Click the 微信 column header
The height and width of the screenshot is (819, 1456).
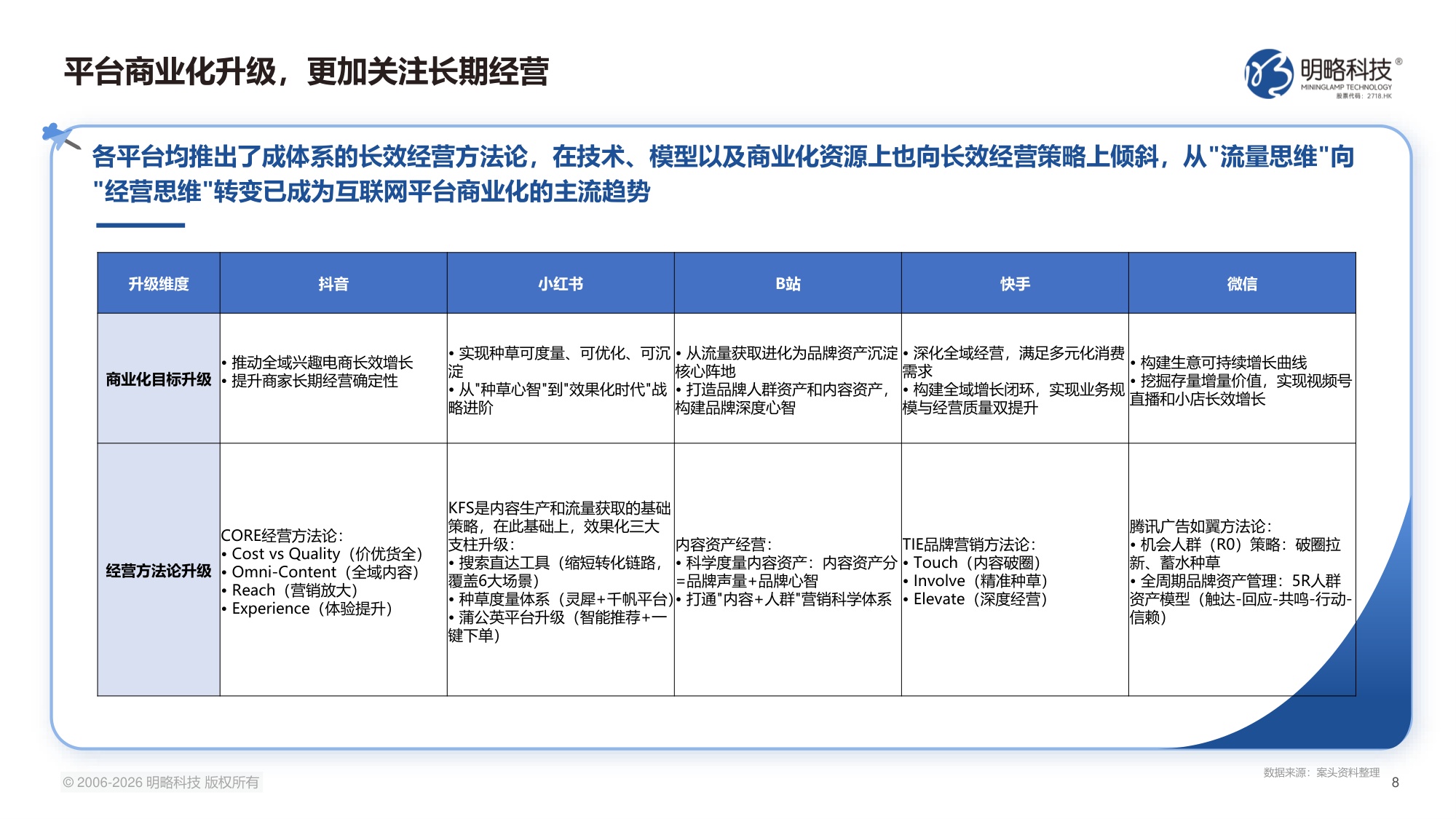pyautogui.click(x=1242, y=284)
